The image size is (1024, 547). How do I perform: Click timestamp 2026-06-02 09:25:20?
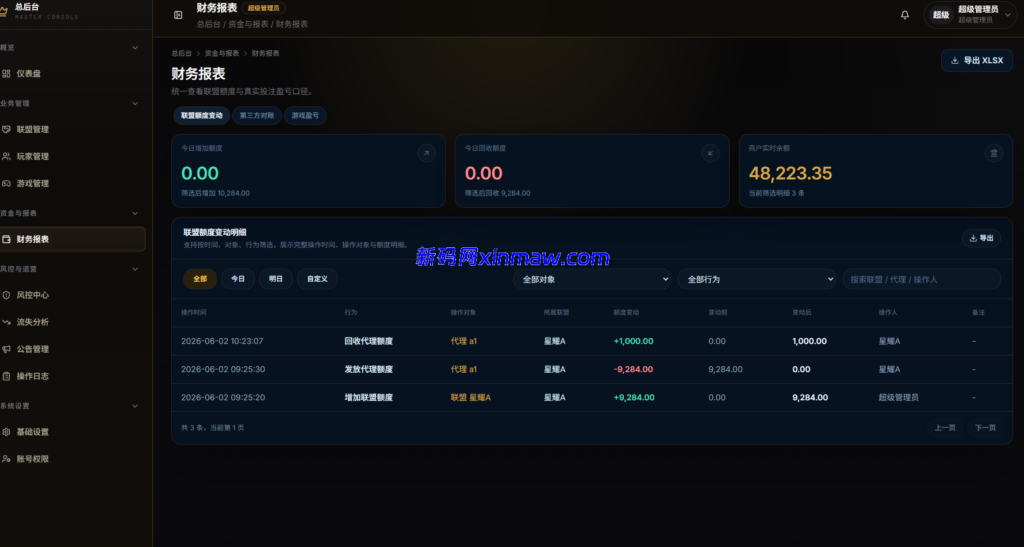(223, 398)
